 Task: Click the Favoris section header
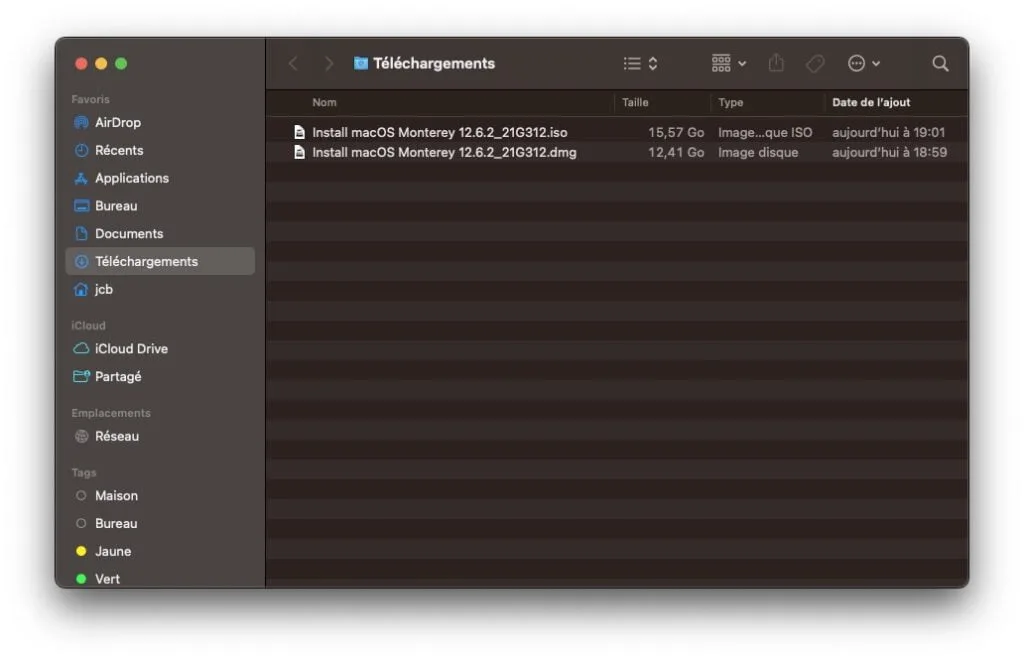[90, 99]
